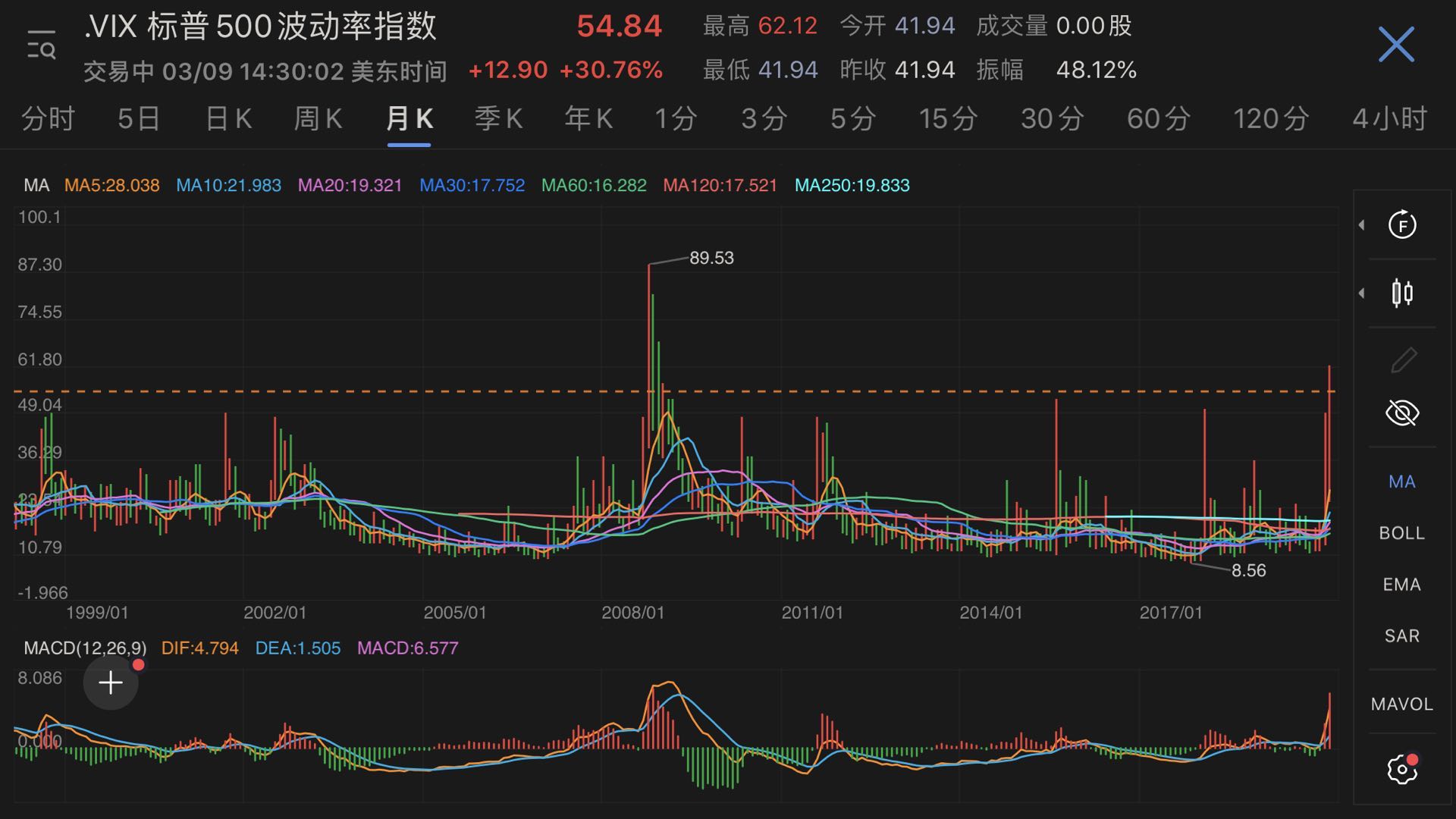Switch to the 周K tab
Image resolution: width=1456 pixels, height=819 pixels.
318,119
